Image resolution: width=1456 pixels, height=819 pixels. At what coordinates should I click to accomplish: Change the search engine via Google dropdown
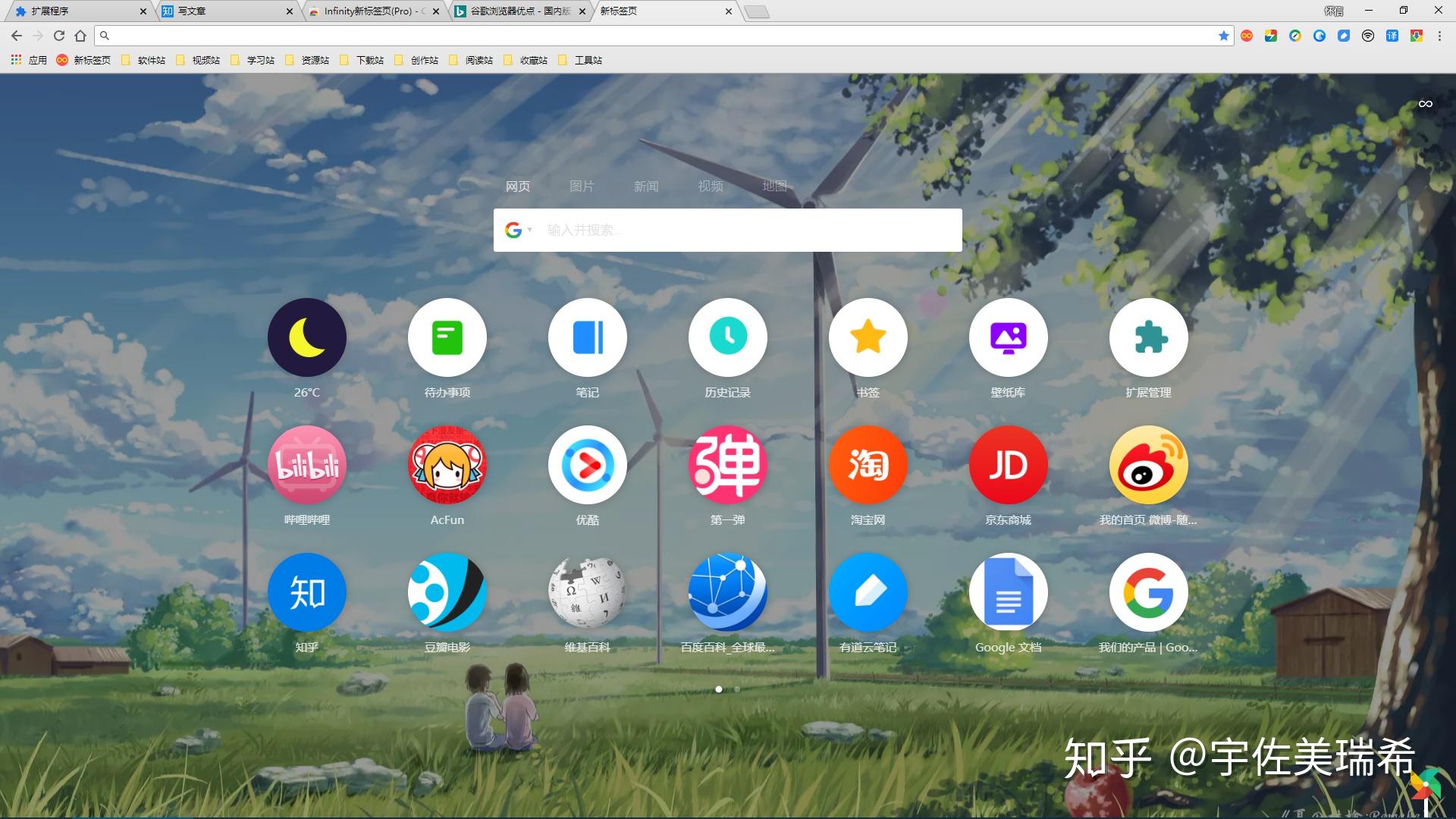pos(519,230)
